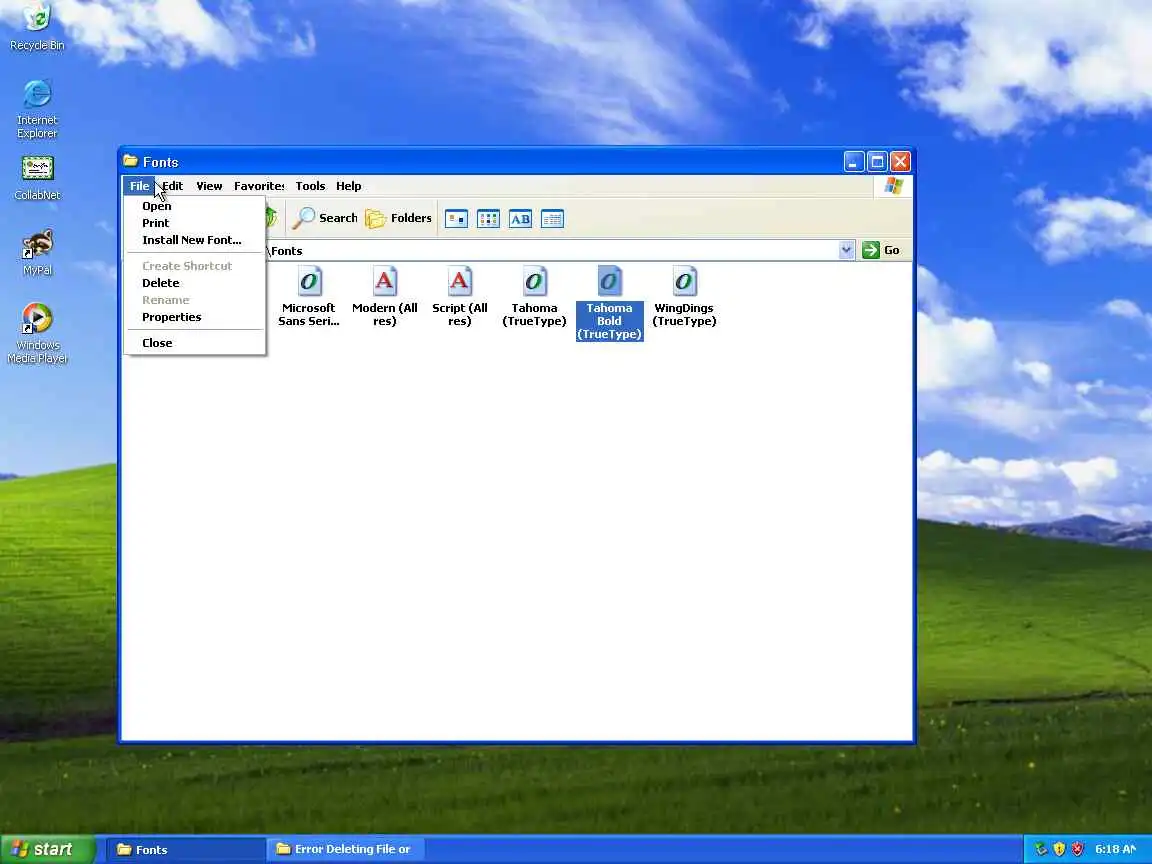
Task: Click the Windows flag logo in menu bar
Action: 893,186
